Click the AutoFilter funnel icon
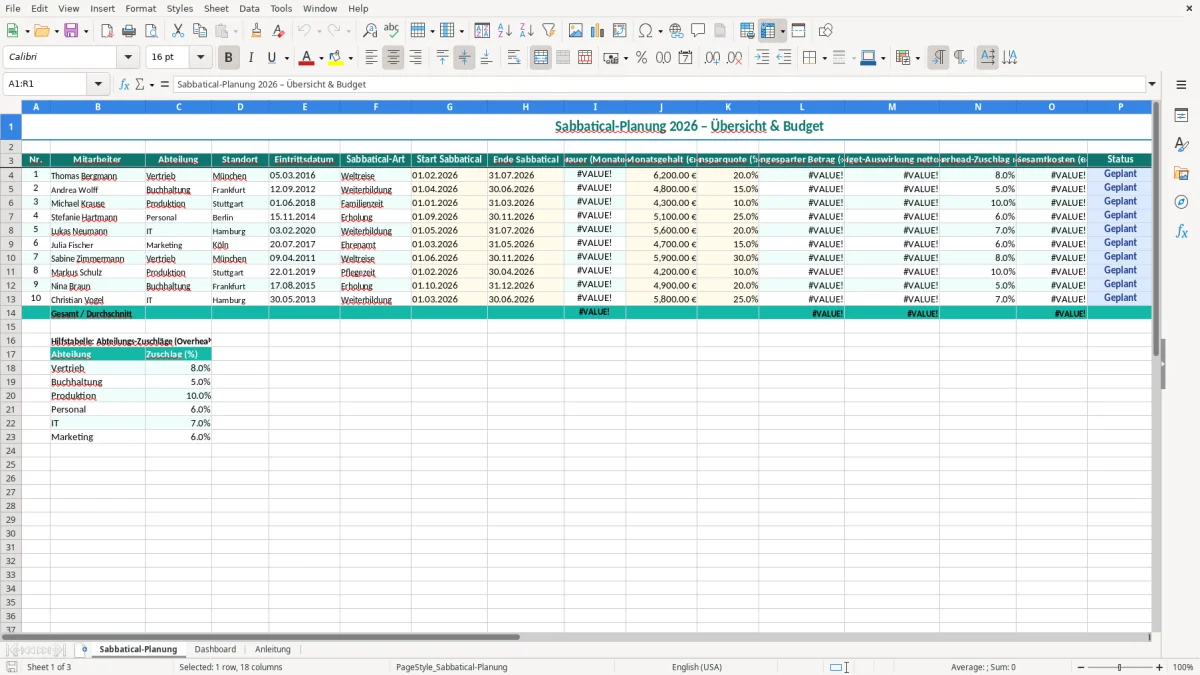Image resolution: width=1200 pixels, height=675 pixels. click(x=549, y=31)
